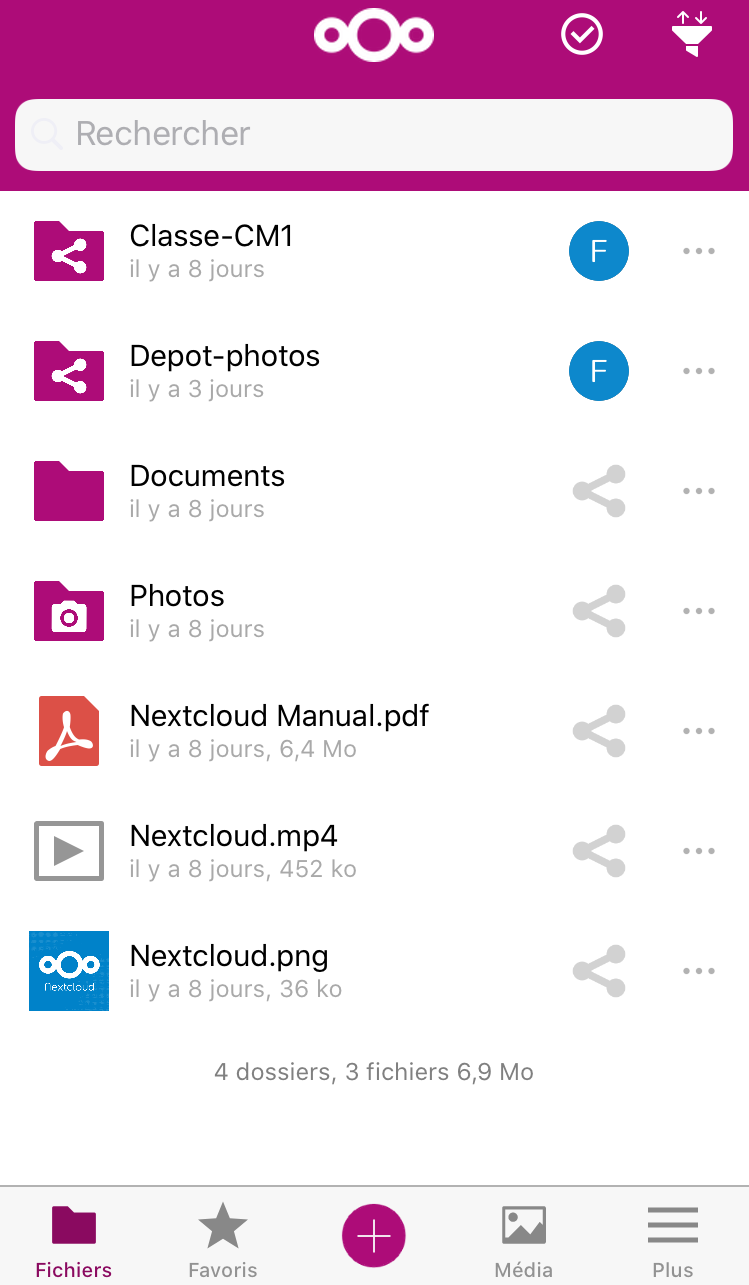
Task: Tap the Nextcloud logo in the header
Action: [x=374, y=35]
